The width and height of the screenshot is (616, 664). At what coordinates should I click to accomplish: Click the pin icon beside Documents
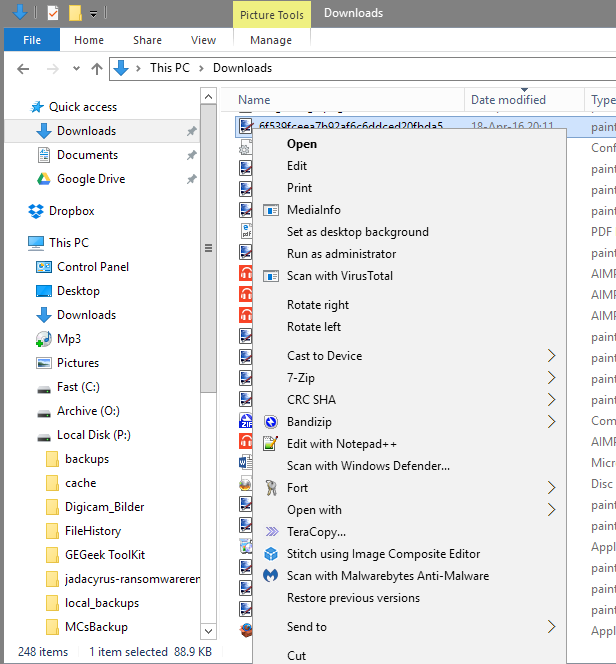coord(192,155)
